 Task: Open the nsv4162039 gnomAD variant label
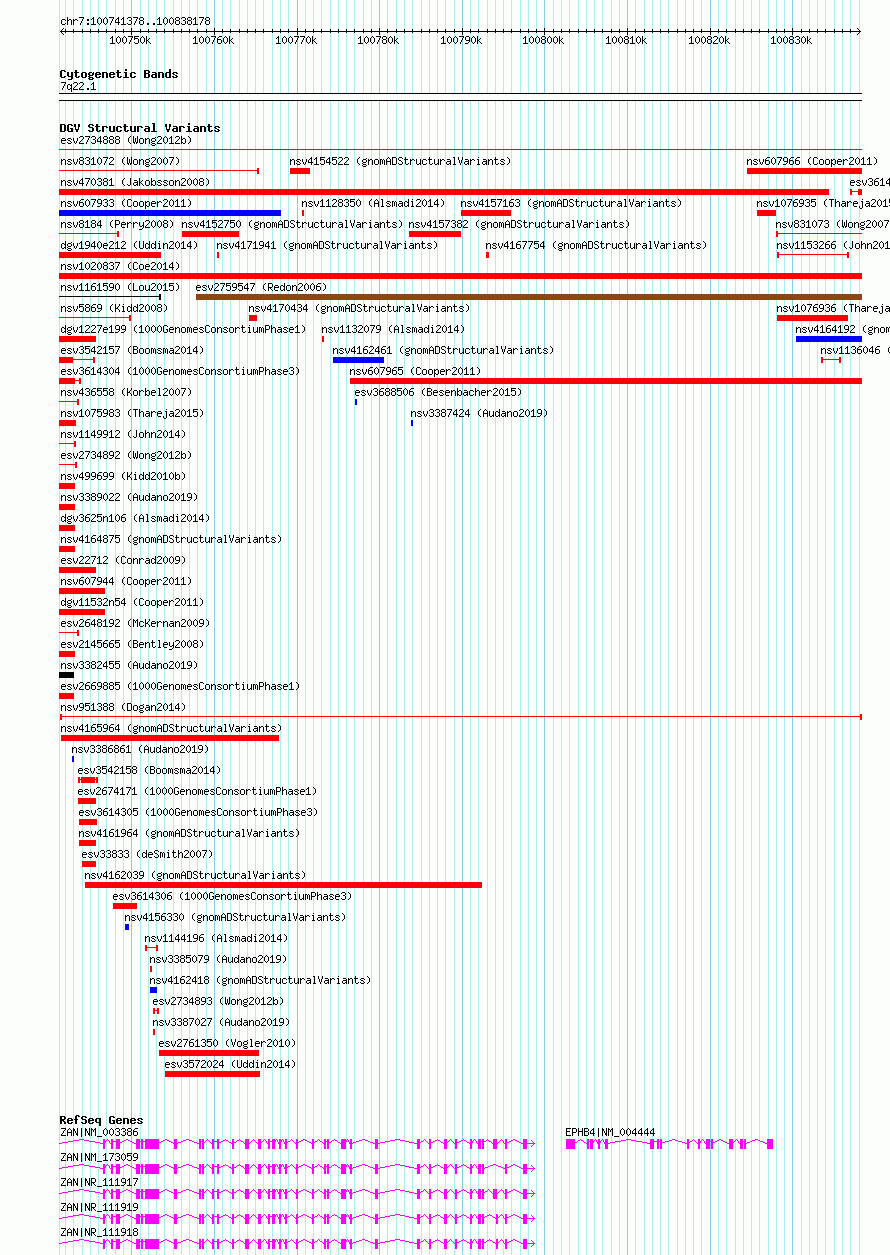point(196,876)
